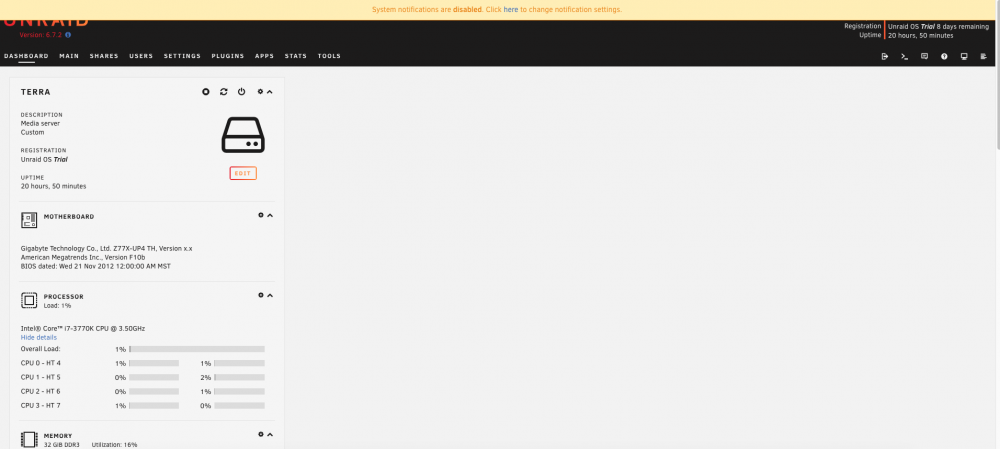Click the Motherboard section icon
Viewport: 1000px width, 449px height.
click(29, 220)
